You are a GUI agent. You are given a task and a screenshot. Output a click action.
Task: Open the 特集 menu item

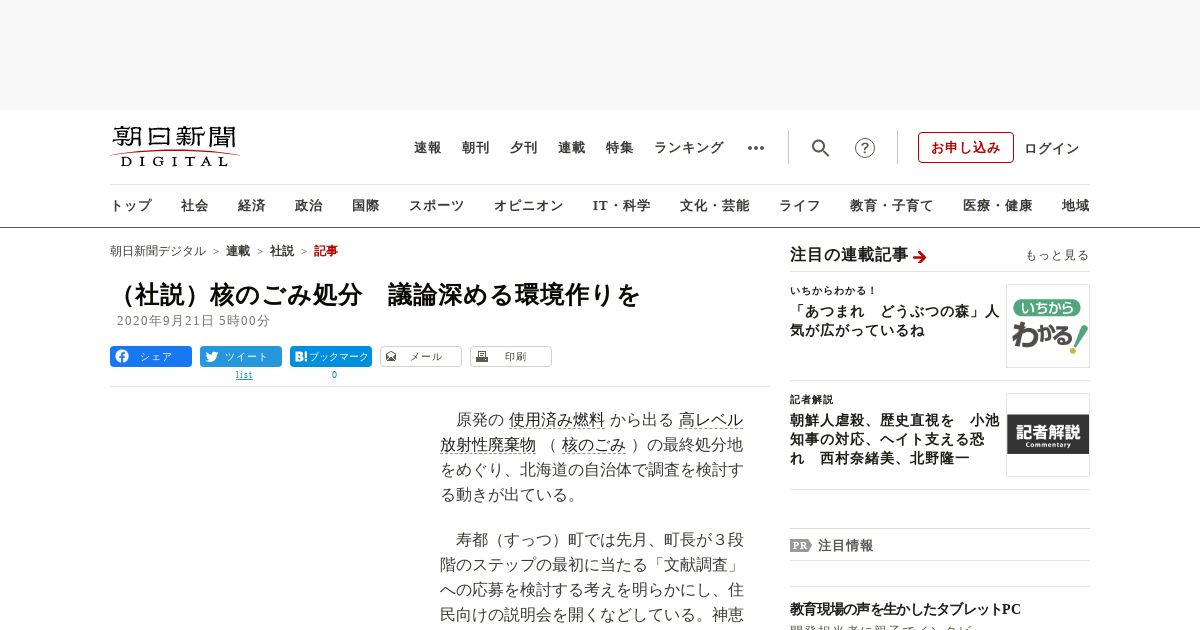click(x=620, y=148)
